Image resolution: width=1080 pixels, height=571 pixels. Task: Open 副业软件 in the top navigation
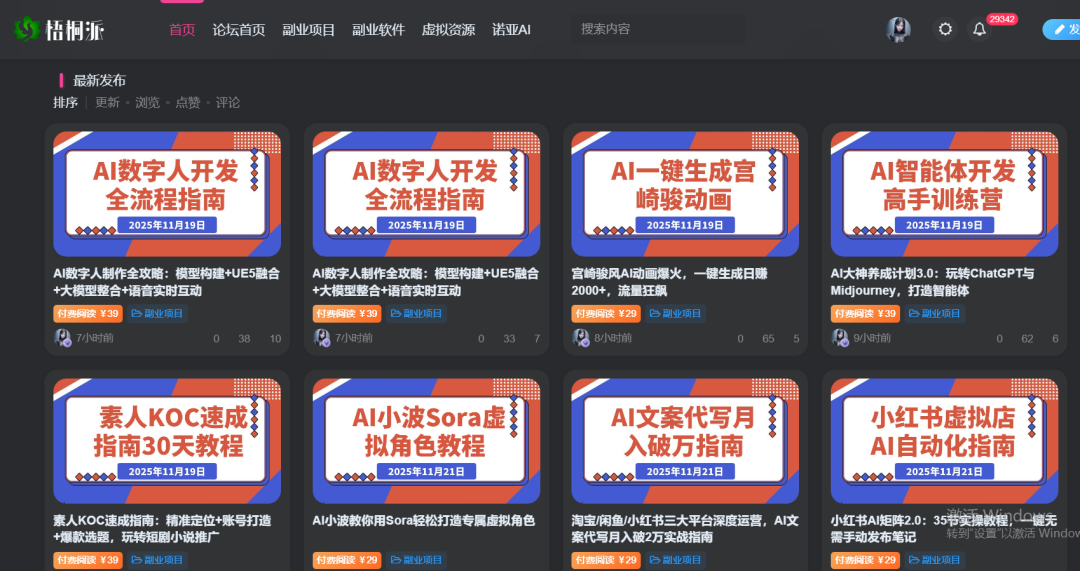point(378,30)
